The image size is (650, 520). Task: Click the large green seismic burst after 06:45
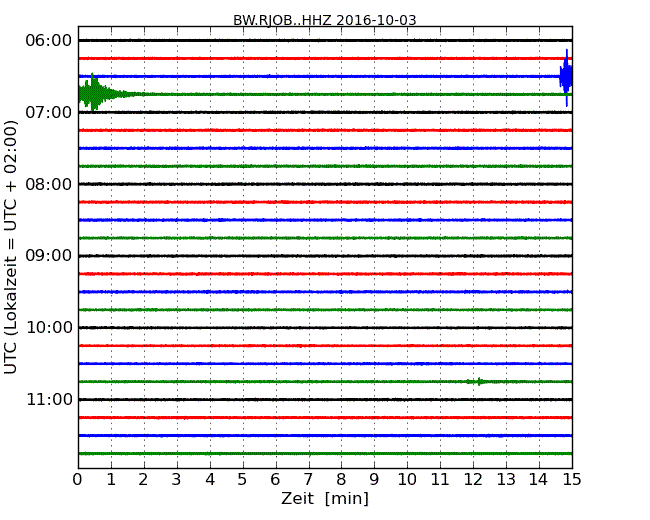coord(96,93)
